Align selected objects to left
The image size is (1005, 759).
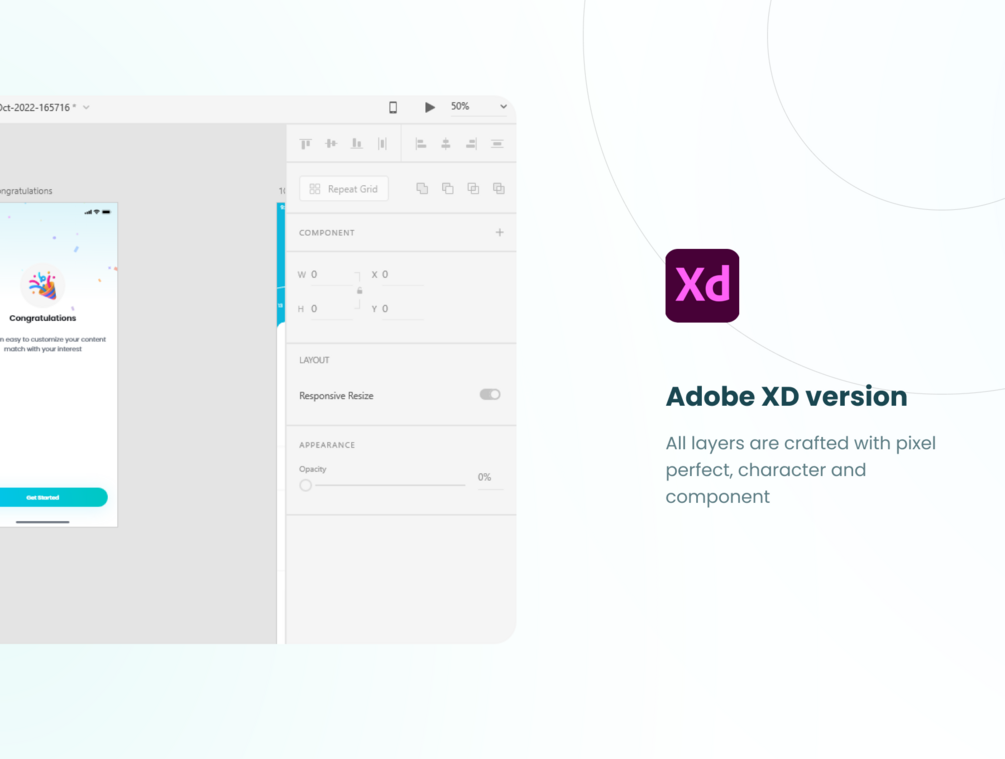[x=420, y=144]
